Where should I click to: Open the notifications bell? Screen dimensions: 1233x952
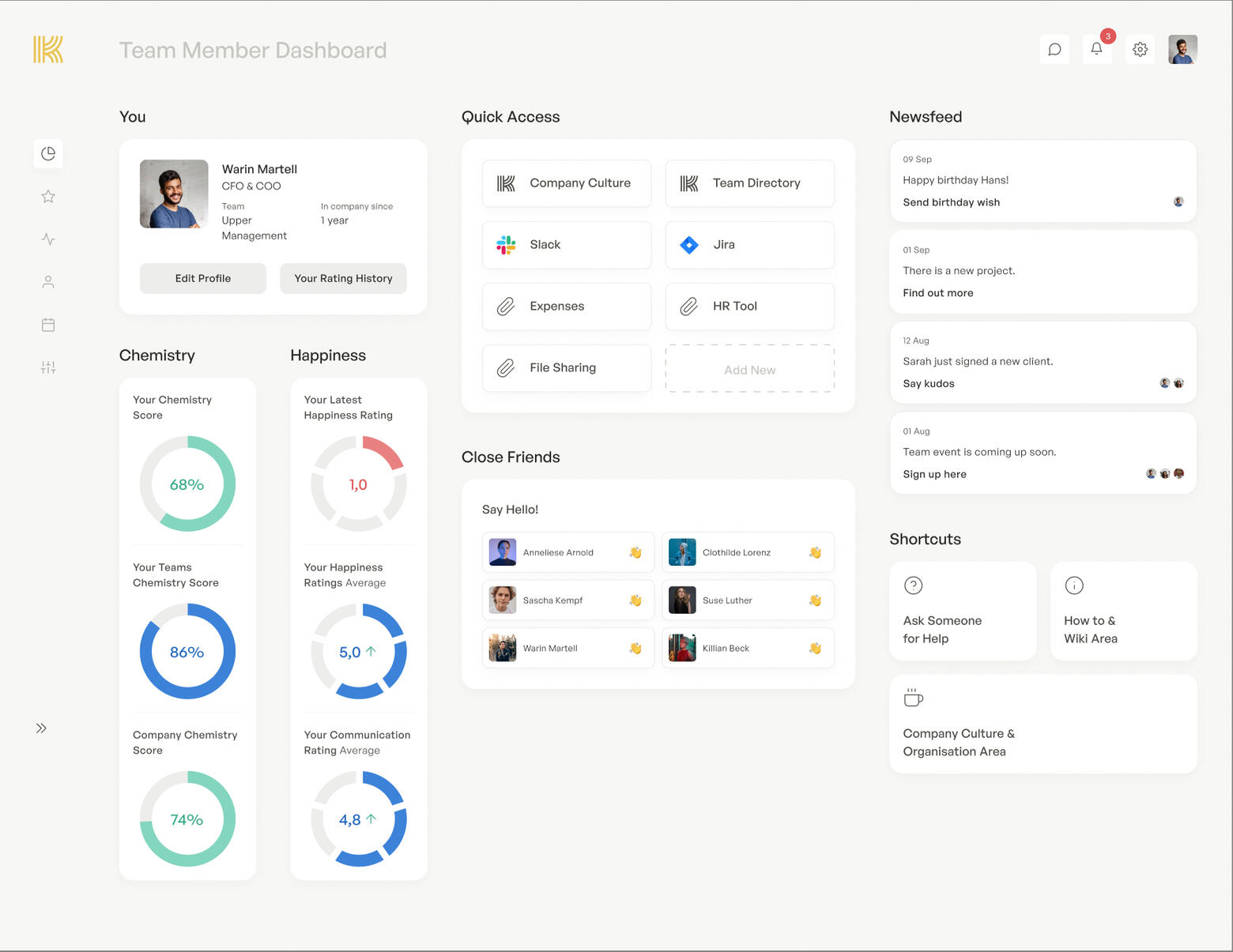1097,49
